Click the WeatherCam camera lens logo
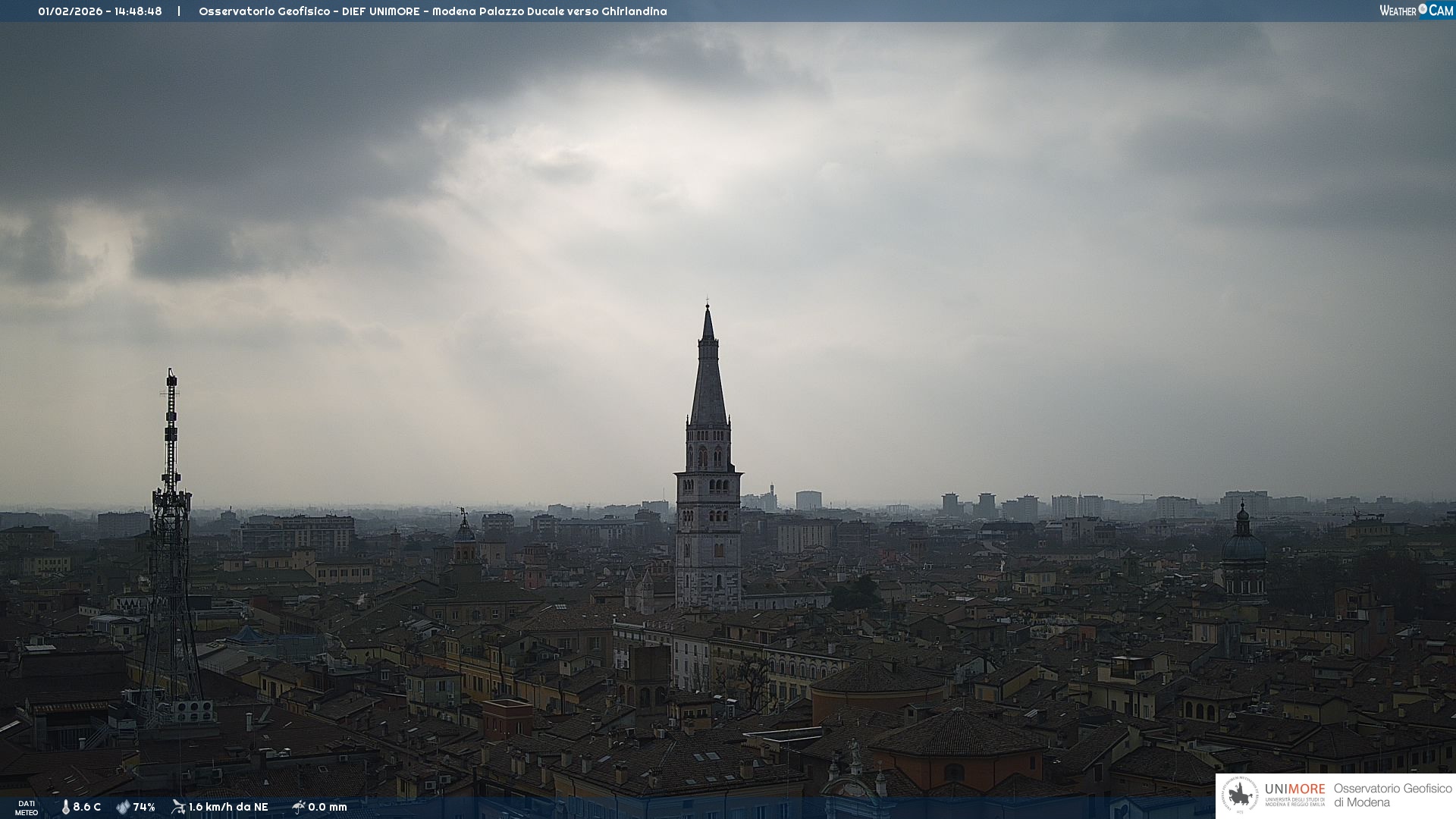Viewport: 1456px width, 819px height. [x=1423, y=9]
